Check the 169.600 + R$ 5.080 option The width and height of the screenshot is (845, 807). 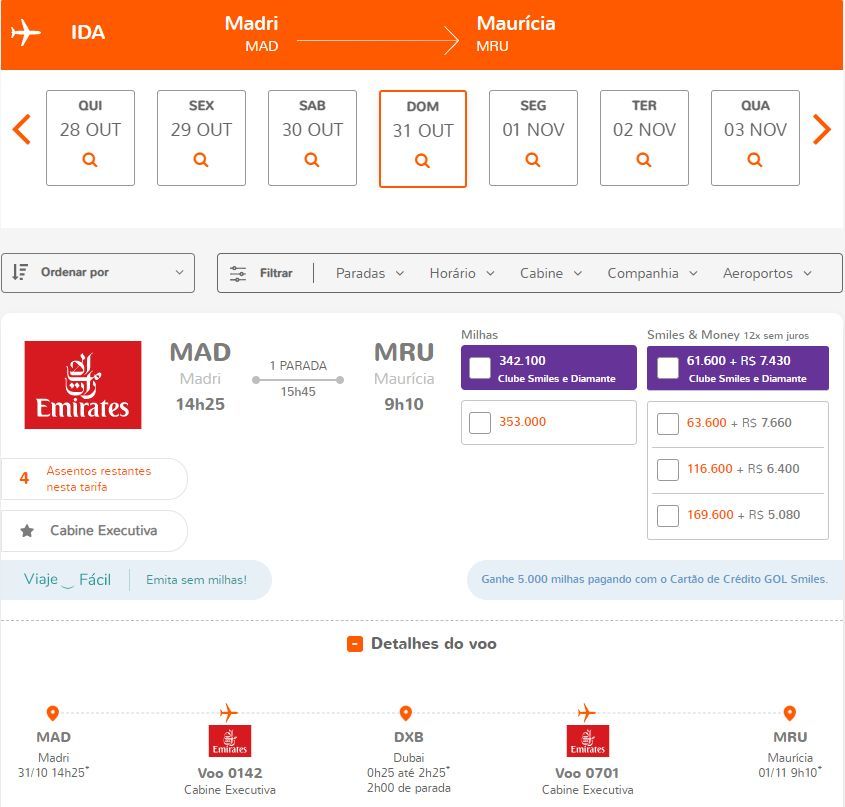(668, 516)
